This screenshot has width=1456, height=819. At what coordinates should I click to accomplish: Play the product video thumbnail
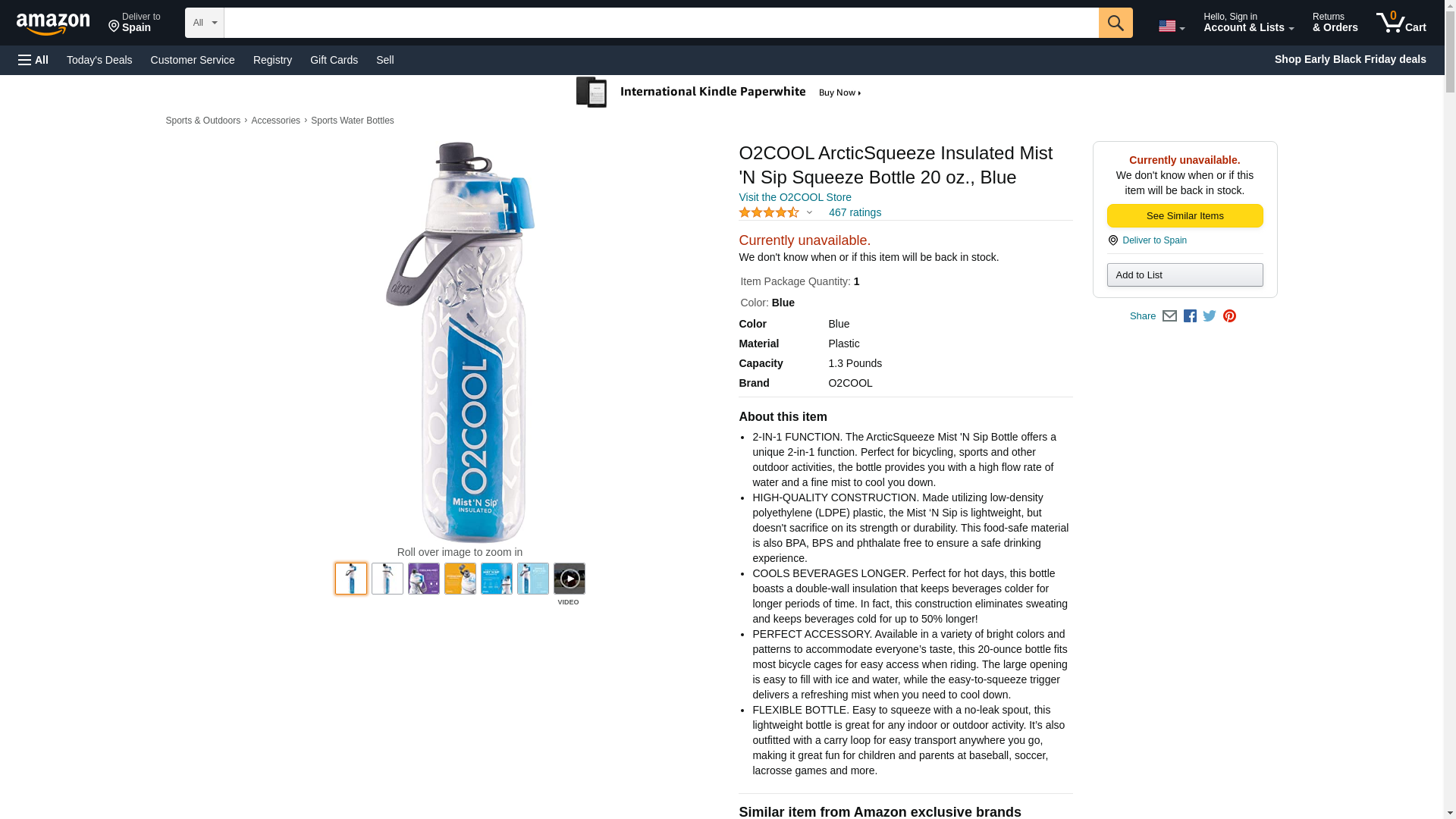(570, 579)
